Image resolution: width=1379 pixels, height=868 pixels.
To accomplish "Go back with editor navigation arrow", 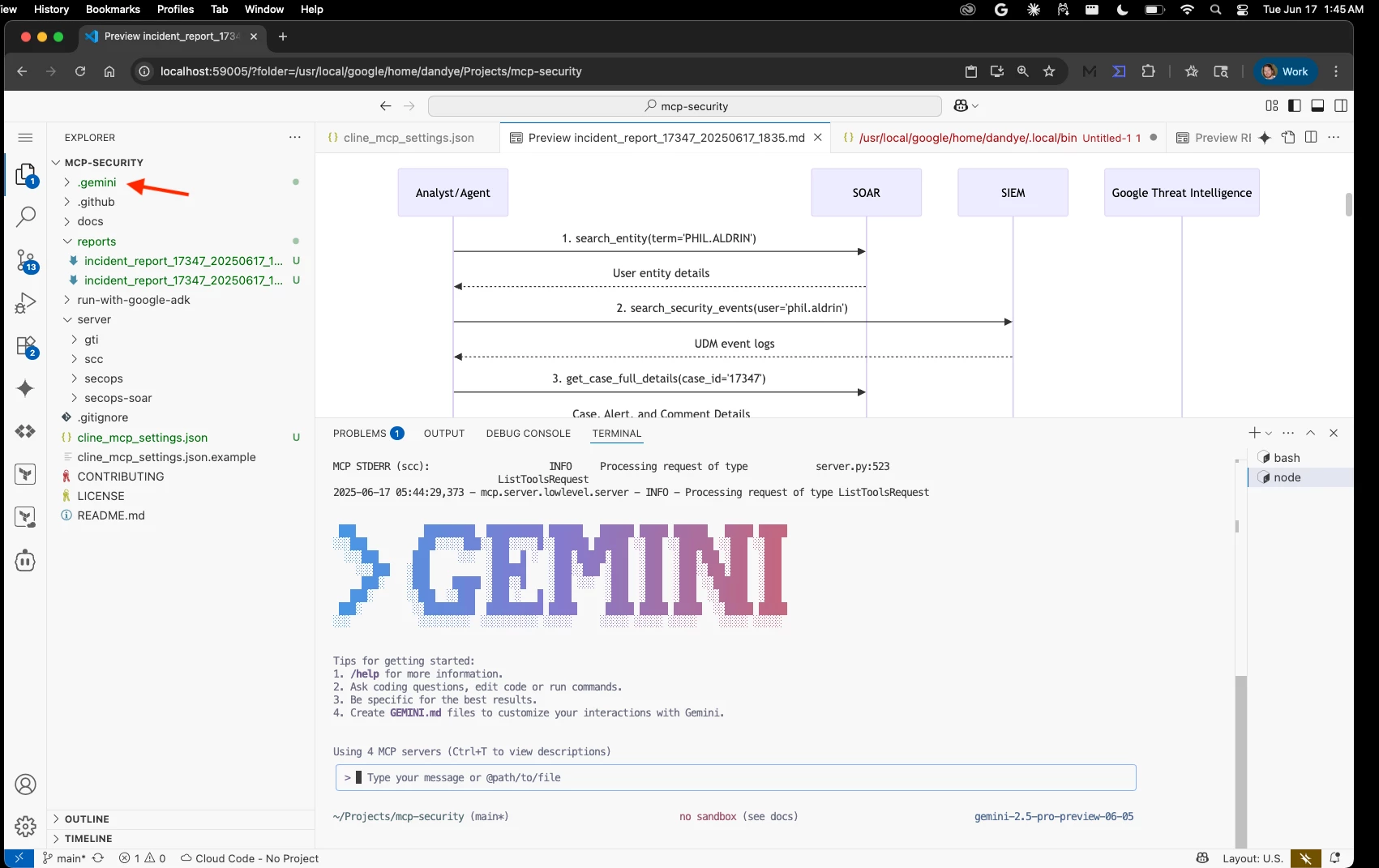I will point(385,106).
